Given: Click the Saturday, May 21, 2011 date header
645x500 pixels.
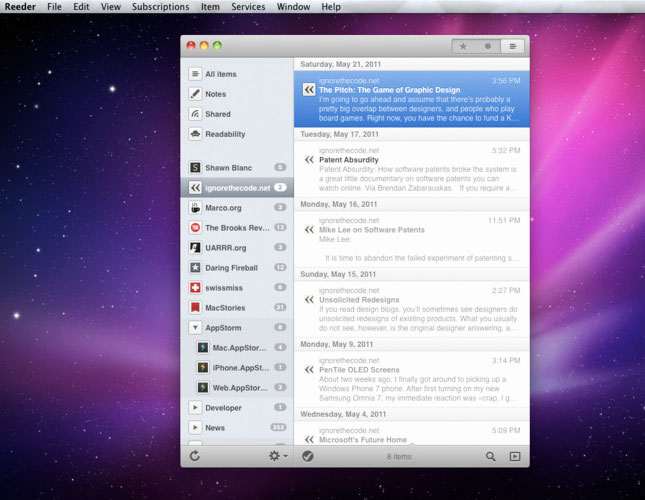Looking at the screenshot, I should click(341, 64).
